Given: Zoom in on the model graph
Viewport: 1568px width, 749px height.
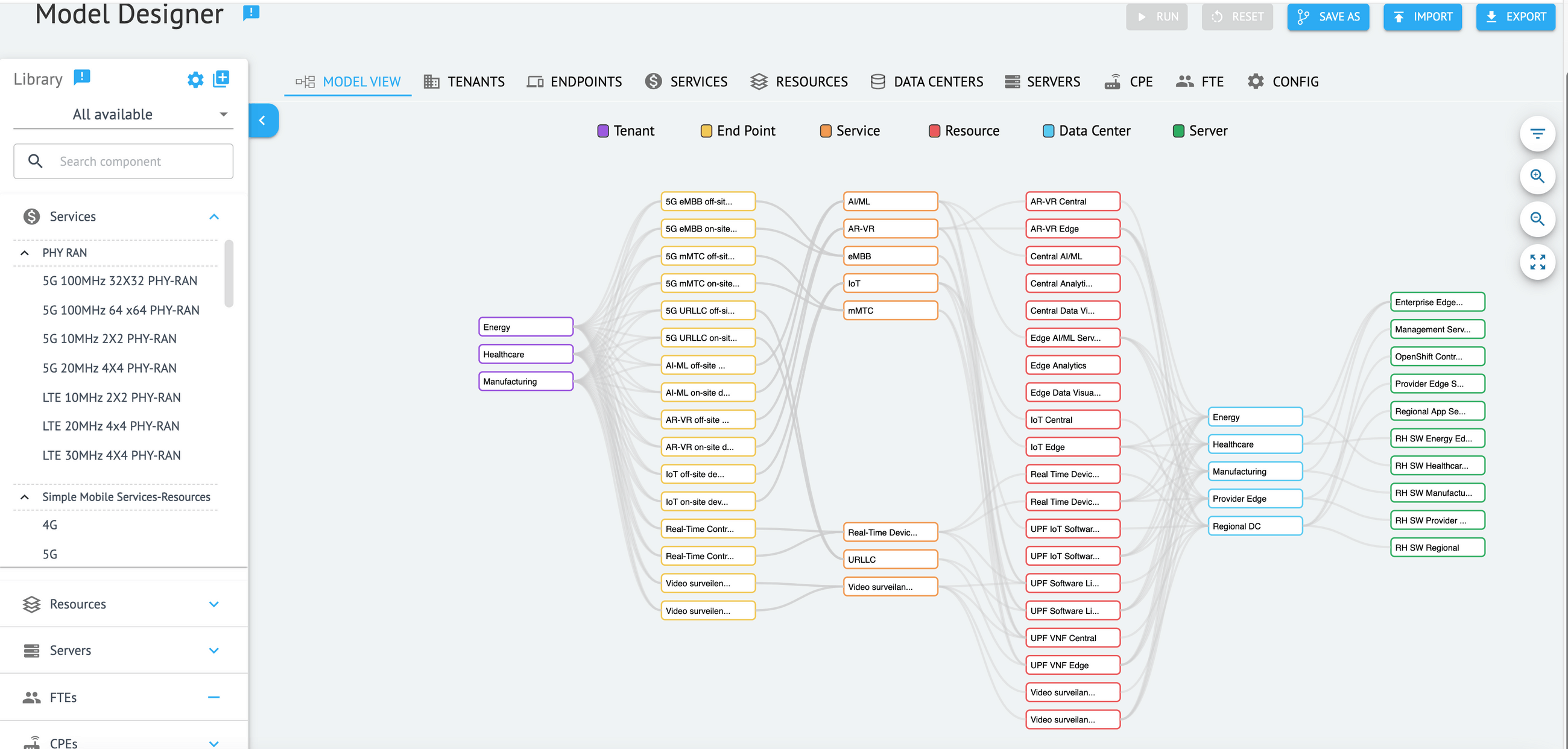Looking at the screenshot, I should [x=1537, y=177].
